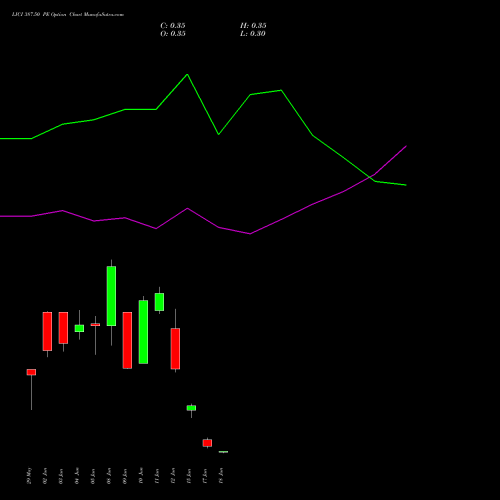500x500 pixels.
Task: Click the close value C: 0.35
Action: (x=173, y=26)
